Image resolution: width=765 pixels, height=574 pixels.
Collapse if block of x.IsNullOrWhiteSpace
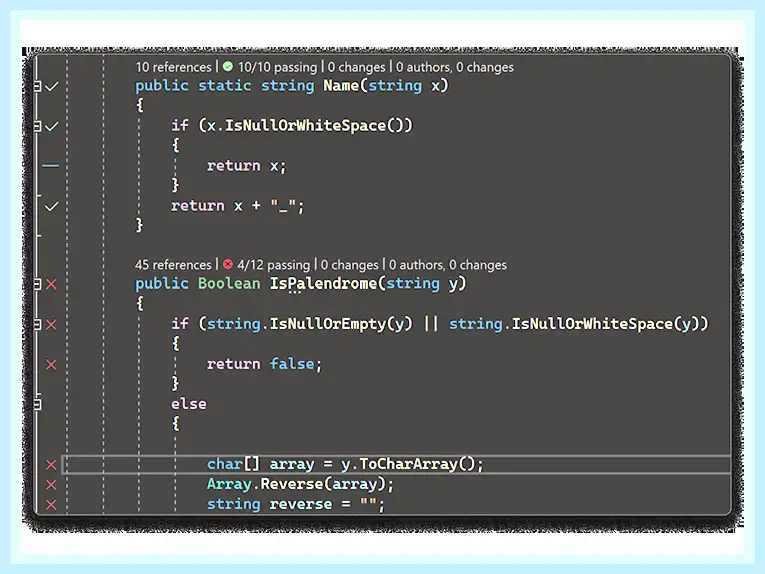pyautogui.click(x=37, y=126)
